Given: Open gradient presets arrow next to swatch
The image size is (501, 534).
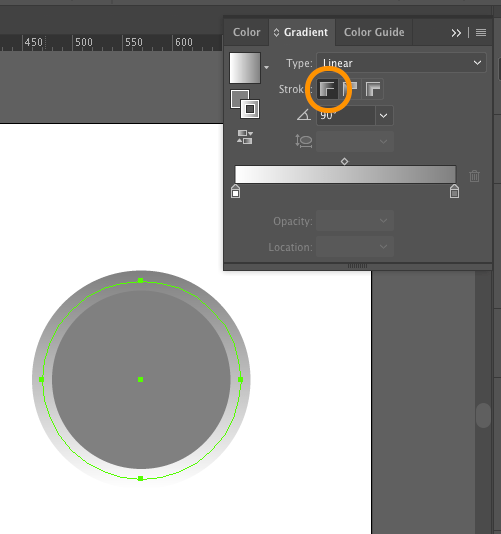Looking at the screenshot, I should 266,67.
